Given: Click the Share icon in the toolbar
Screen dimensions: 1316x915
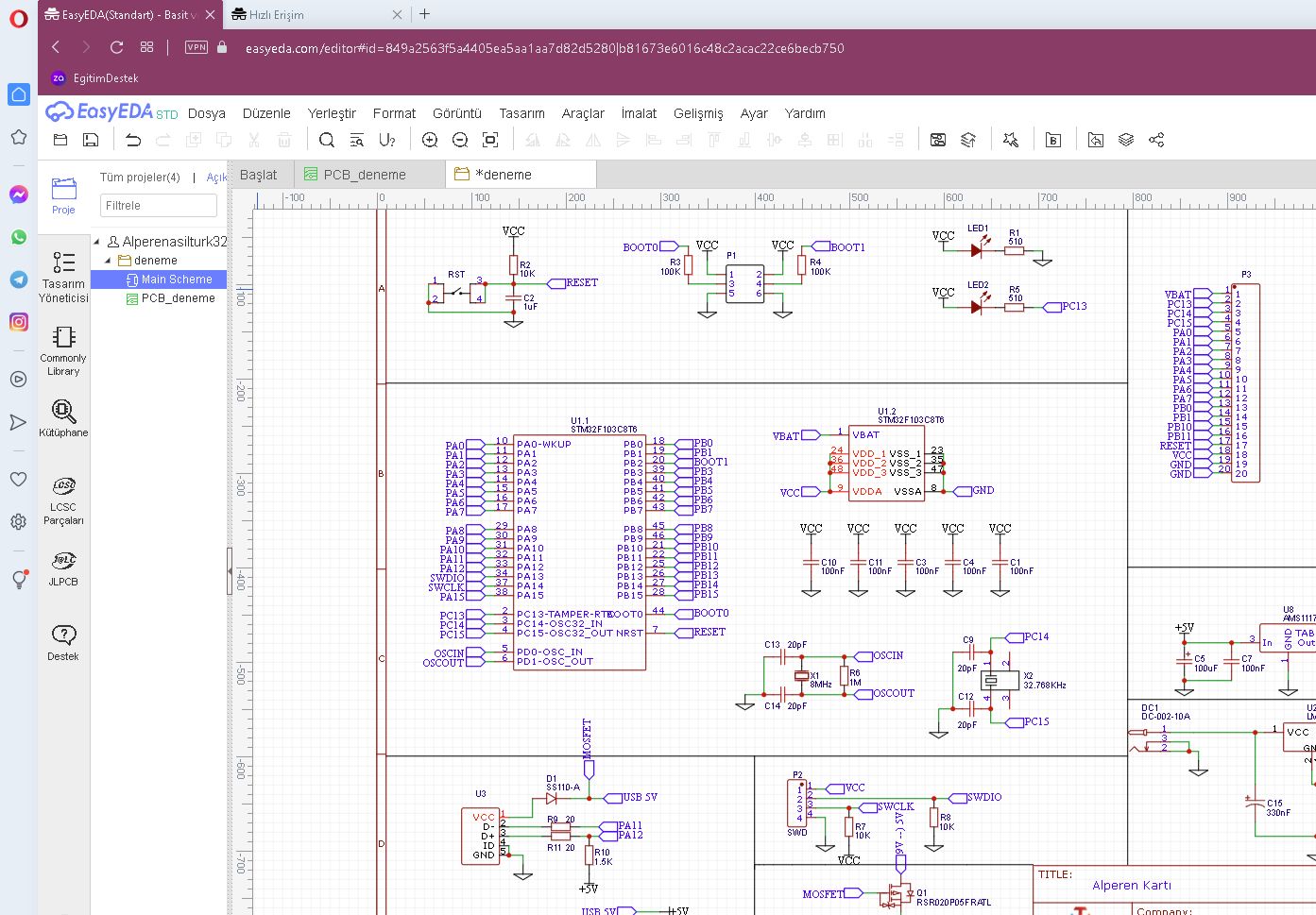Looking at the screenshot, I should (x=1156, y=140).
